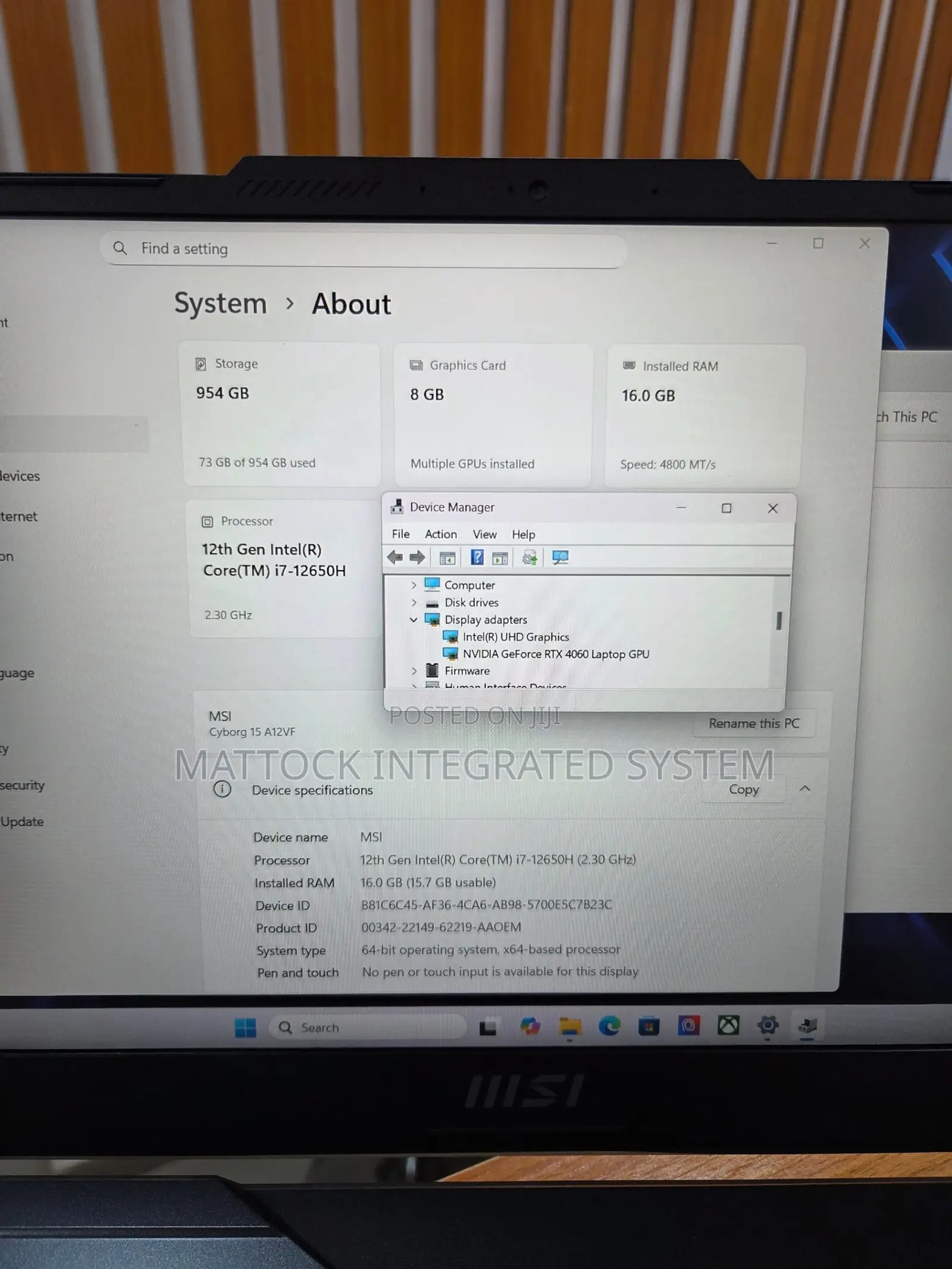Image resolution: width=952 pixels, height=1269 pixels.
Task: Open the Help menu in Device Manager
Action: (x=524, y=534)
